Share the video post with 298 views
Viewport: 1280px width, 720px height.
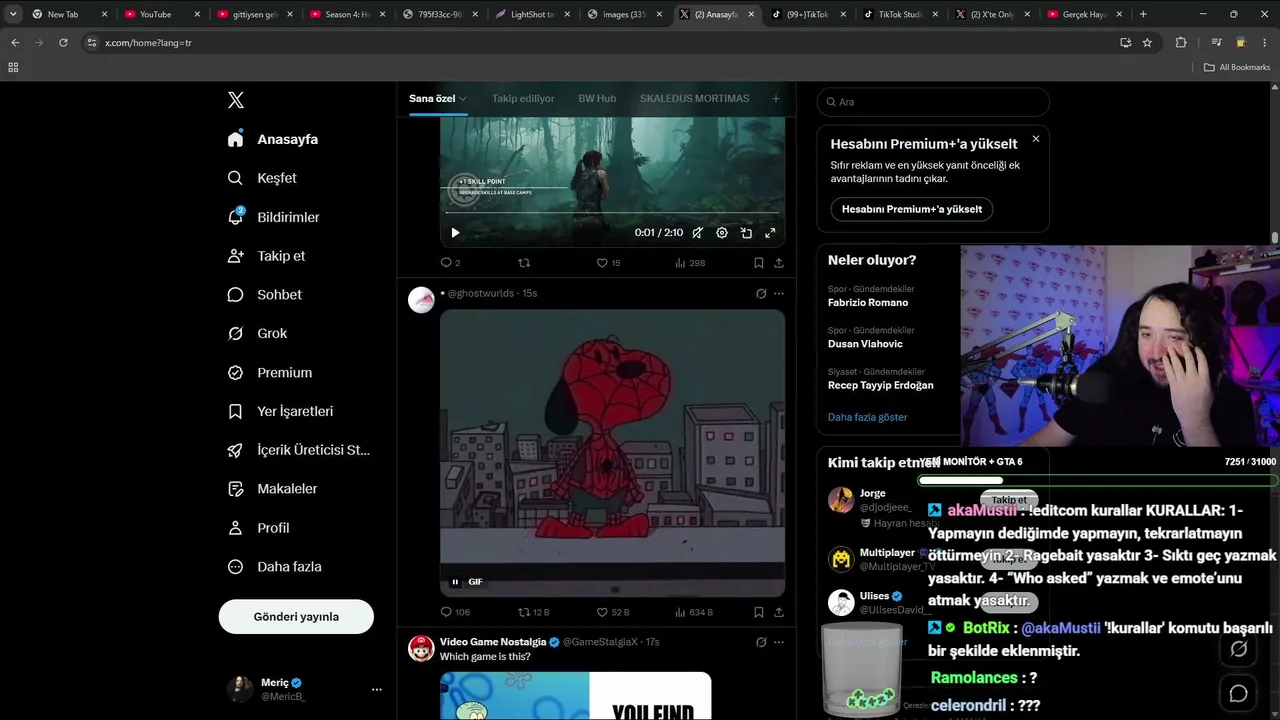pyautogui.click(x=778, y=263)
